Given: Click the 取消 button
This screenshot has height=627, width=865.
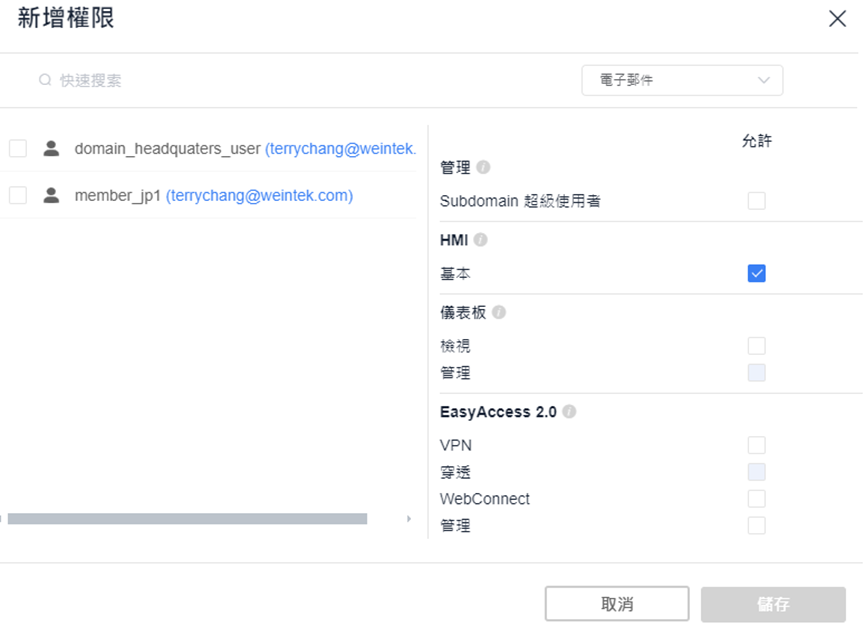Looking at the screenshot, I should click(x=617, y=604).
